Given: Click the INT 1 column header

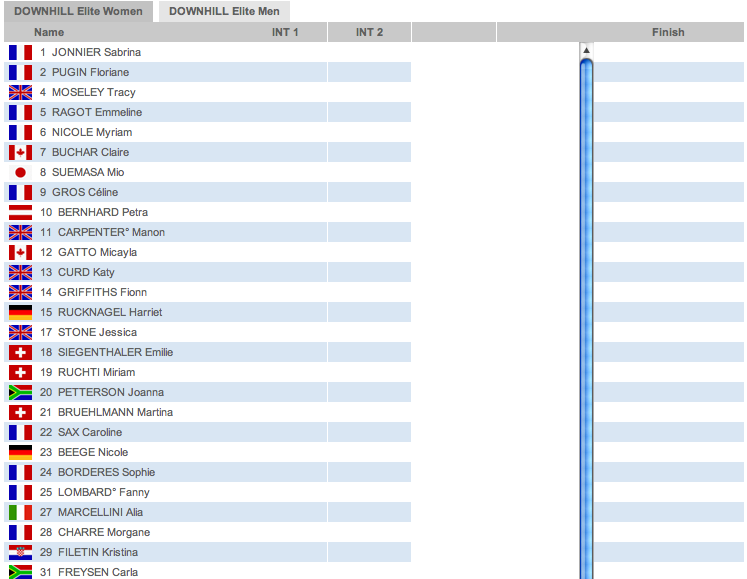Looking at the screenshot, I should (x=285, y=32).
